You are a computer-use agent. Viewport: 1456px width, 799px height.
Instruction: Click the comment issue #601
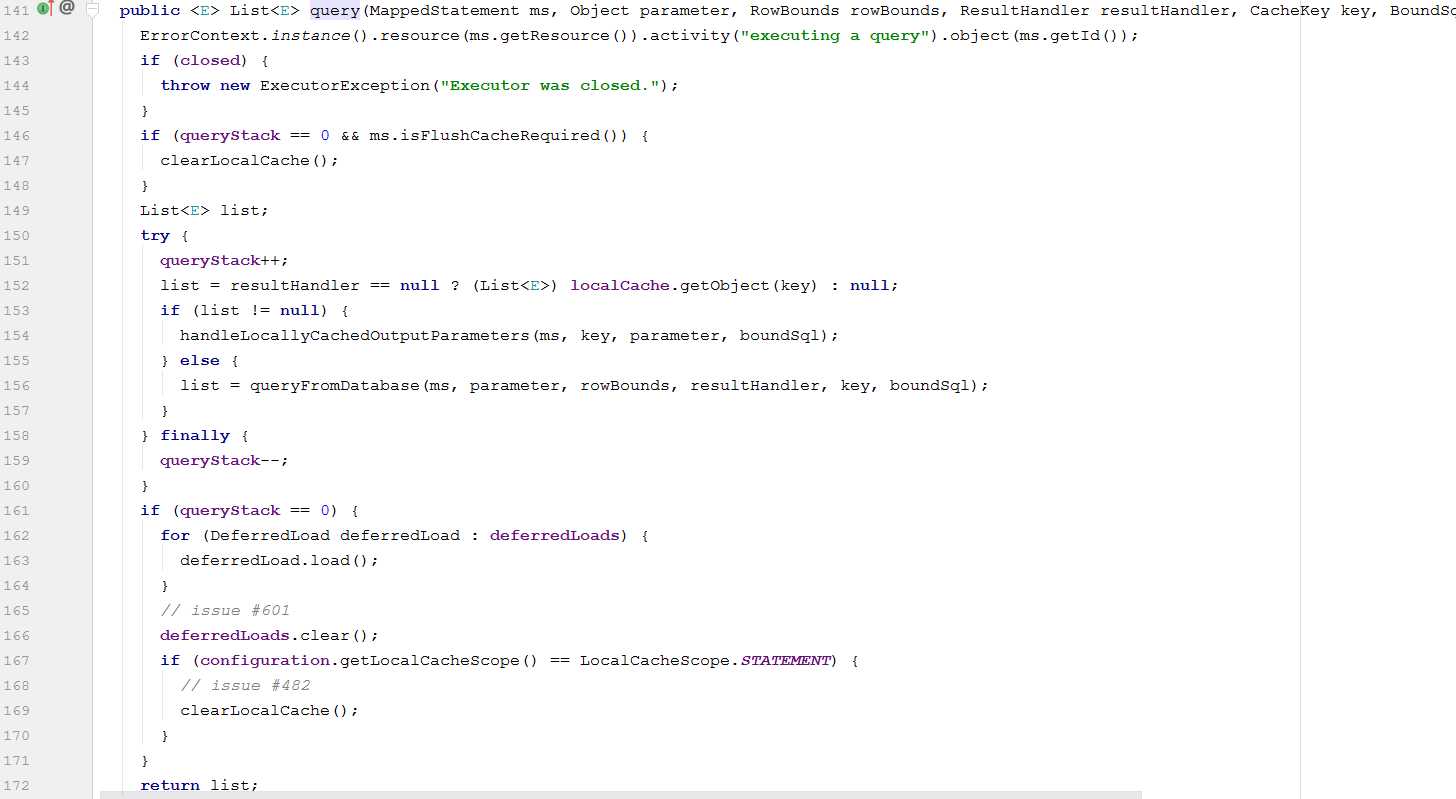[x=225, y=611]
